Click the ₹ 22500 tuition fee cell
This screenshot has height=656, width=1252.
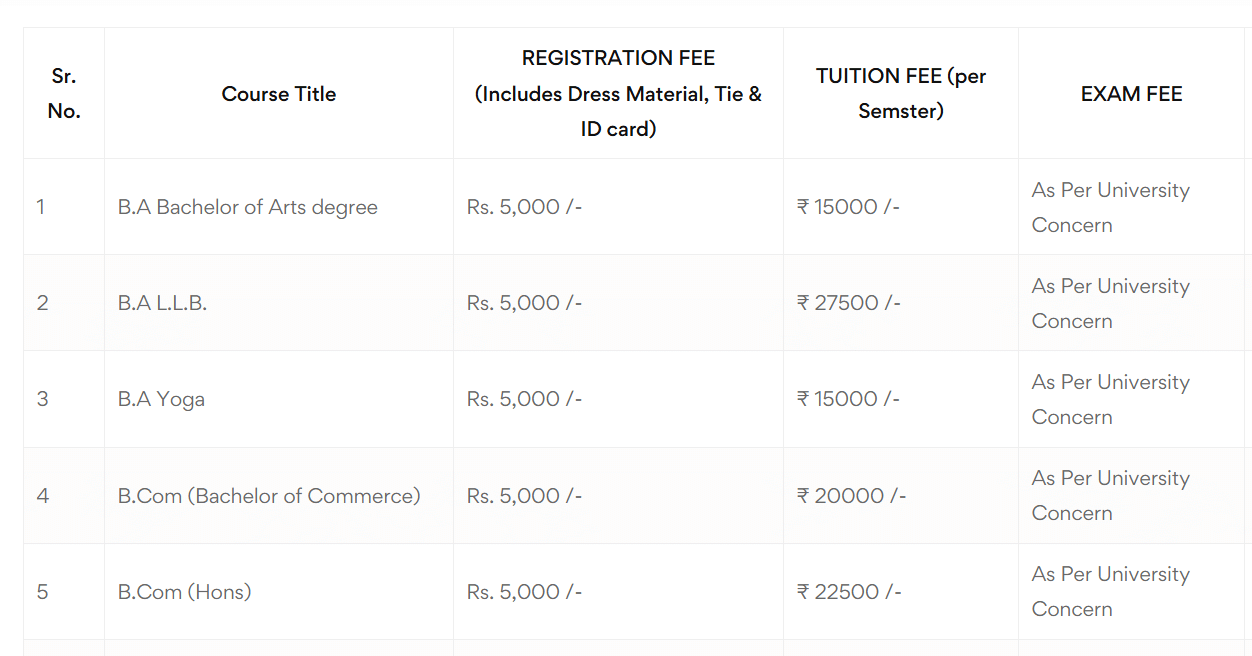click(x=849, y=592)
